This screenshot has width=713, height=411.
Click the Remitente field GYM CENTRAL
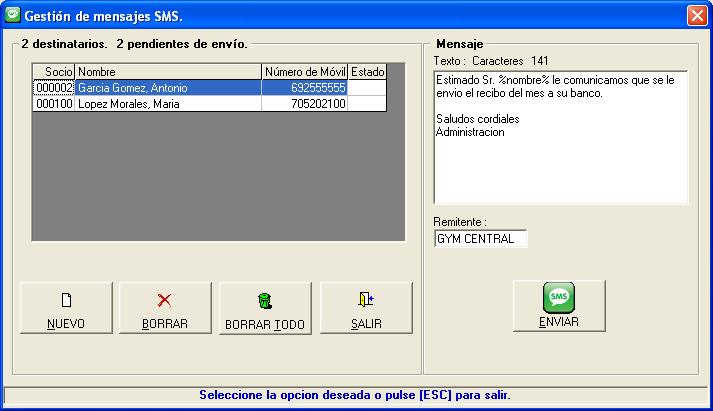(x=481, y=239)
